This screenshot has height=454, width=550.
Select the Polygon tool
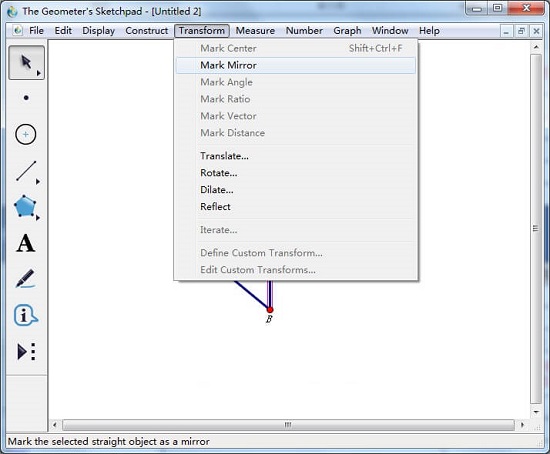pos(25,206)
